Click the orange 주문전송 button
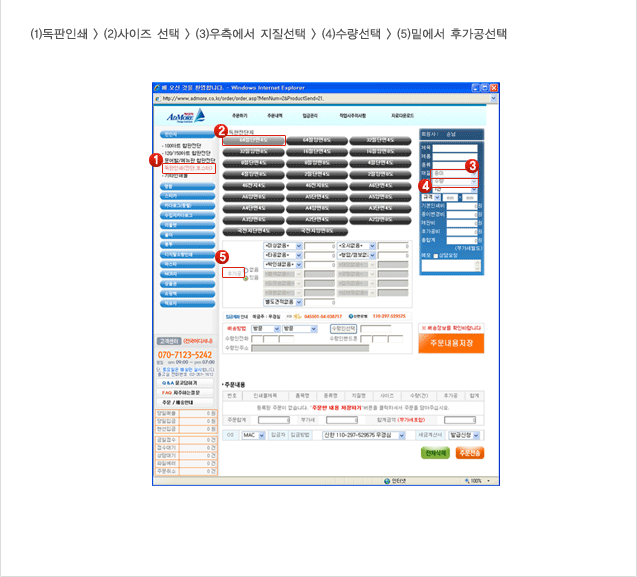This screenshot has height=577, width=637. pyautogui.click(x=469, y=452)
